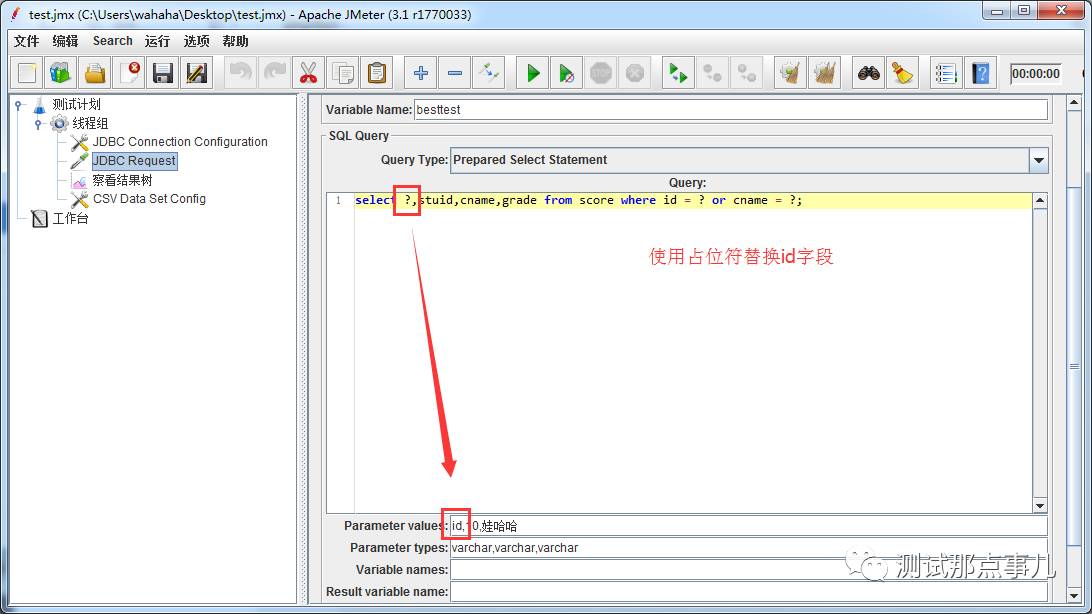The height and width of the screenshot is (614, 1092).
Task: Click the Help question mark icon
Action: coord(981,73)
